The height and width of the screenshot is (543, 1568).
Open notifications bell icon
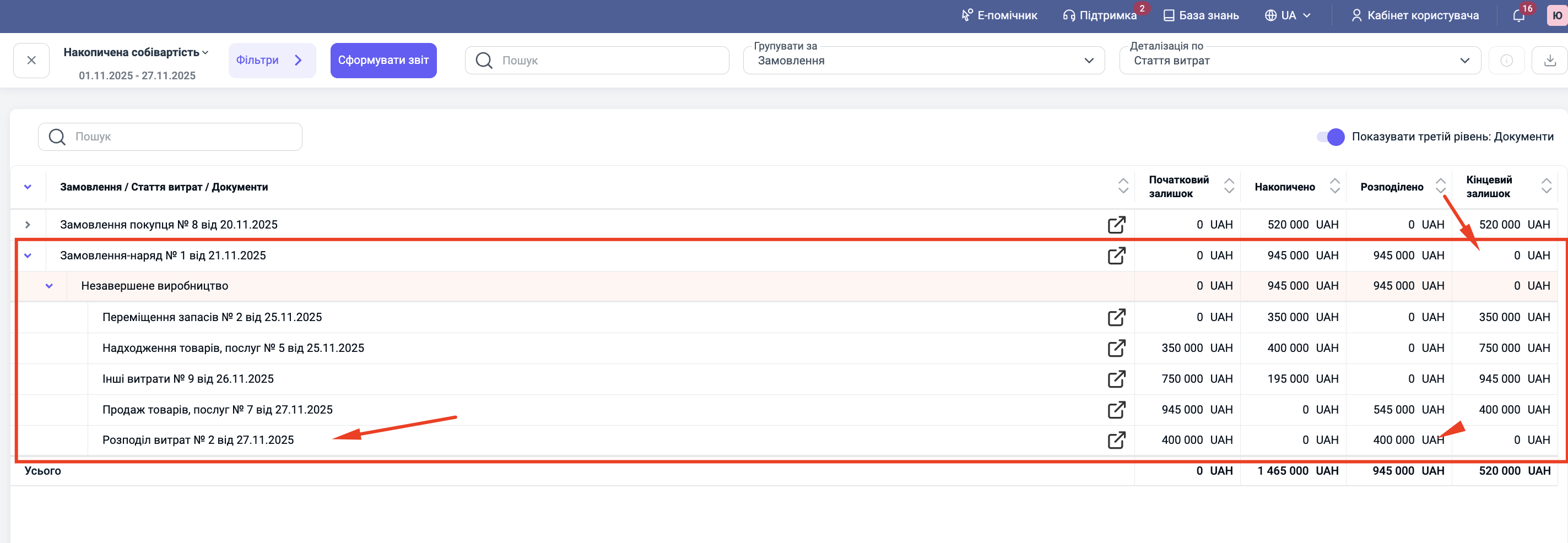pyautogui.click(x=1518, y=16)
